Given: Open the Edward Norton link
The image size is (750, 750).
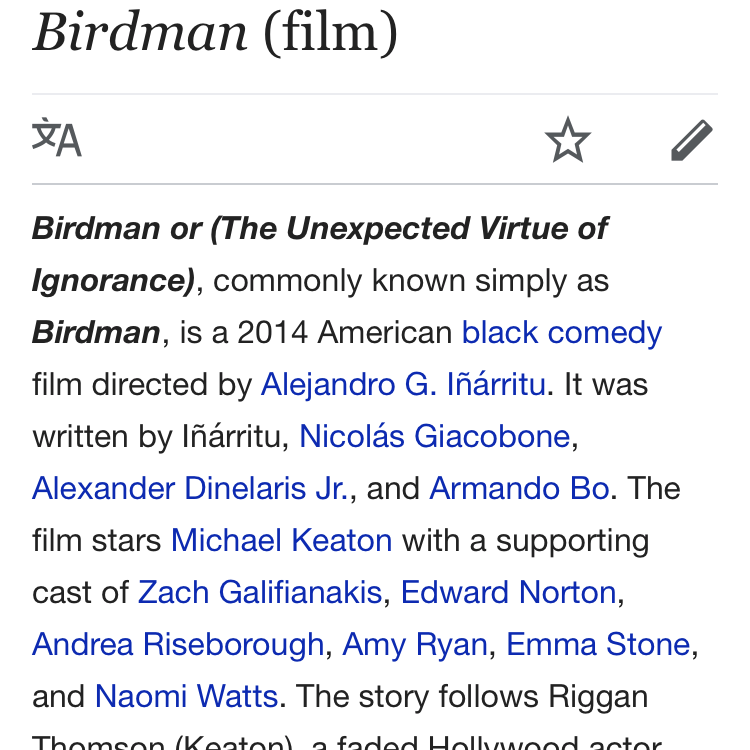Looking at the screenshot, I should pyautogui.click(x=508, y=592).
